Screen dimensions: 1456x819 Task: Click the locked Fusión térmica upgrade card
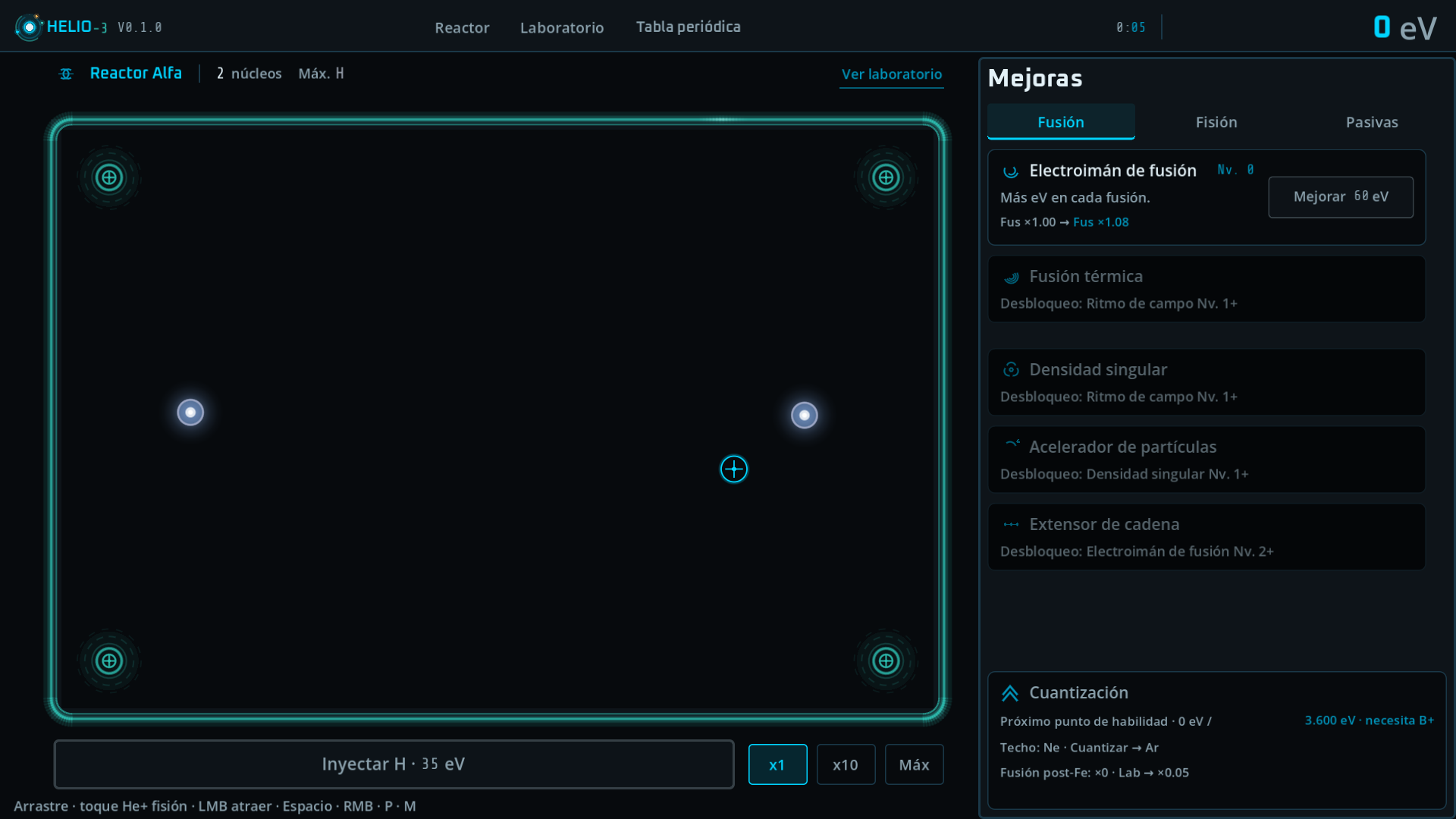[1207, 289]
